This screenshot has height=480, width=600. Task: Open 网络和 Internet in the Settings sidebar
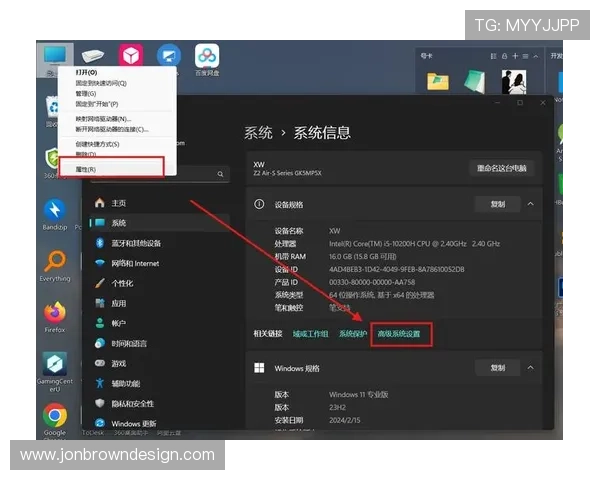point(159,263)
